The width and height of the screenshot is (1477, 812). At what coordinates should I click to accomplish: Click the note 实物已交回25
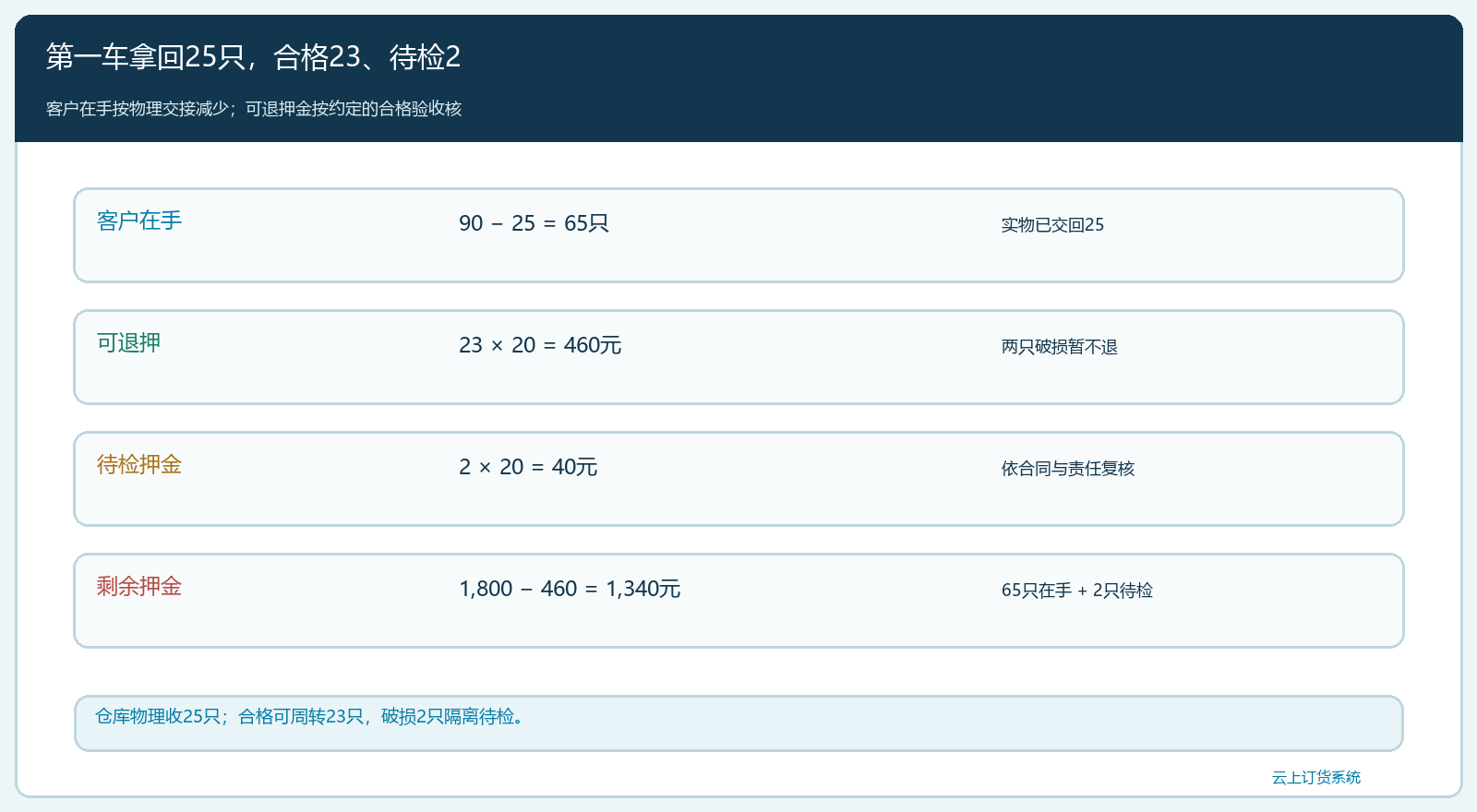point(1052,225)
